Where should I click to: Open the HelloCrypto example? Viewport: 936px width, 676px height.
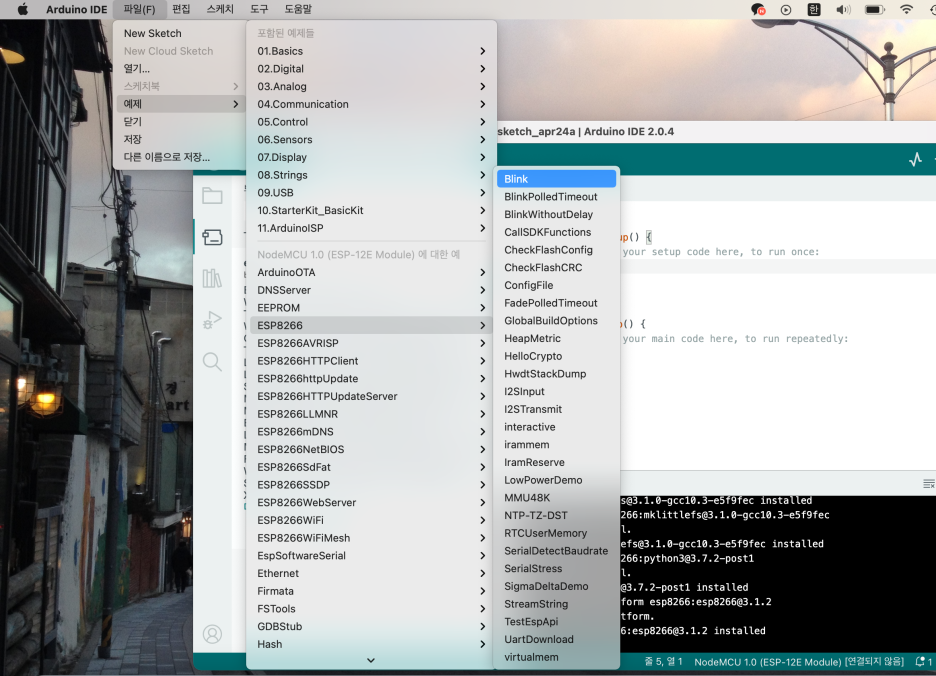point(556,357)
